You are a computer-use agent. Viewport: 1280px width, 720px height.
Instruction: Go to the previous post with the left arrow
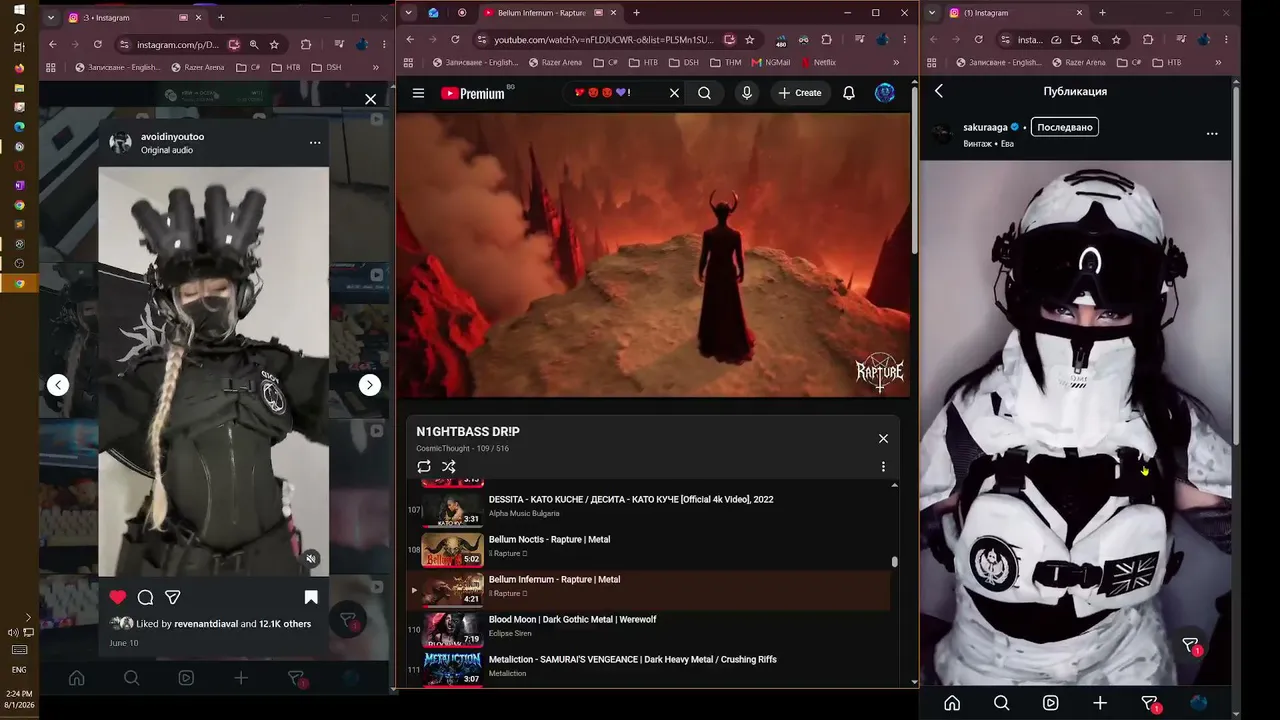[x=58, y=385]
